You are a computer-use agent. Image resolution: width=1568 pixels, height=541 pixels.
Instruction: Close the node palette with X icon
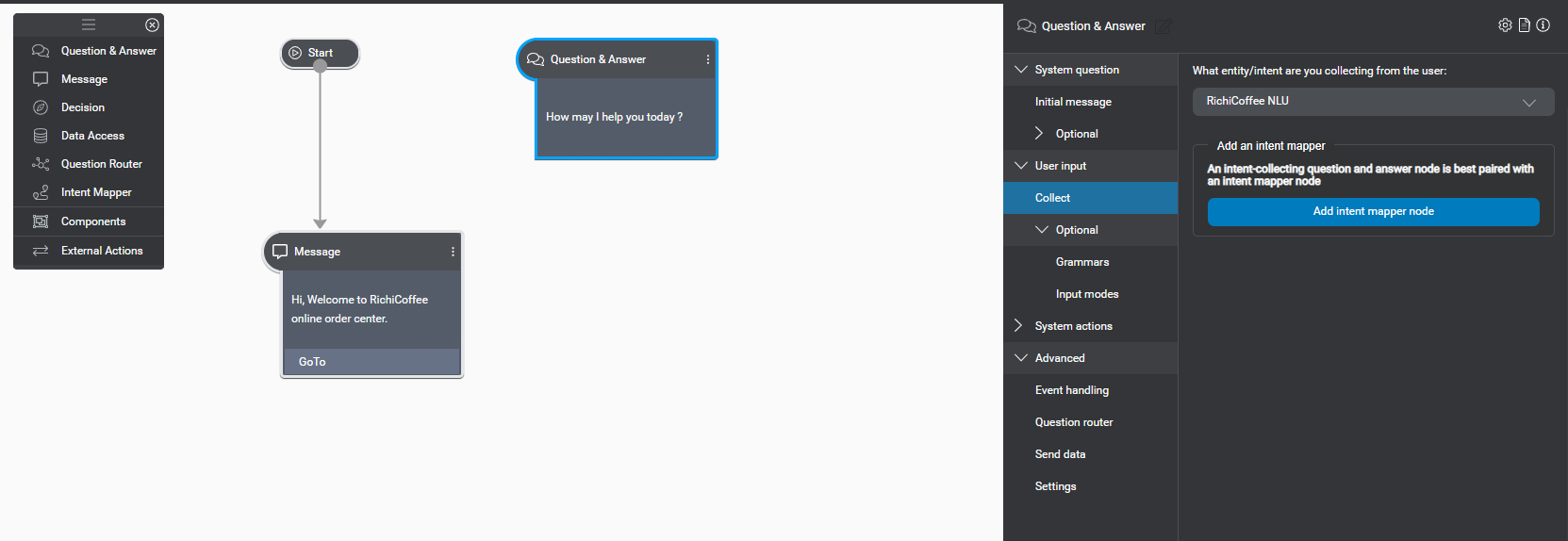coord(152,25)
